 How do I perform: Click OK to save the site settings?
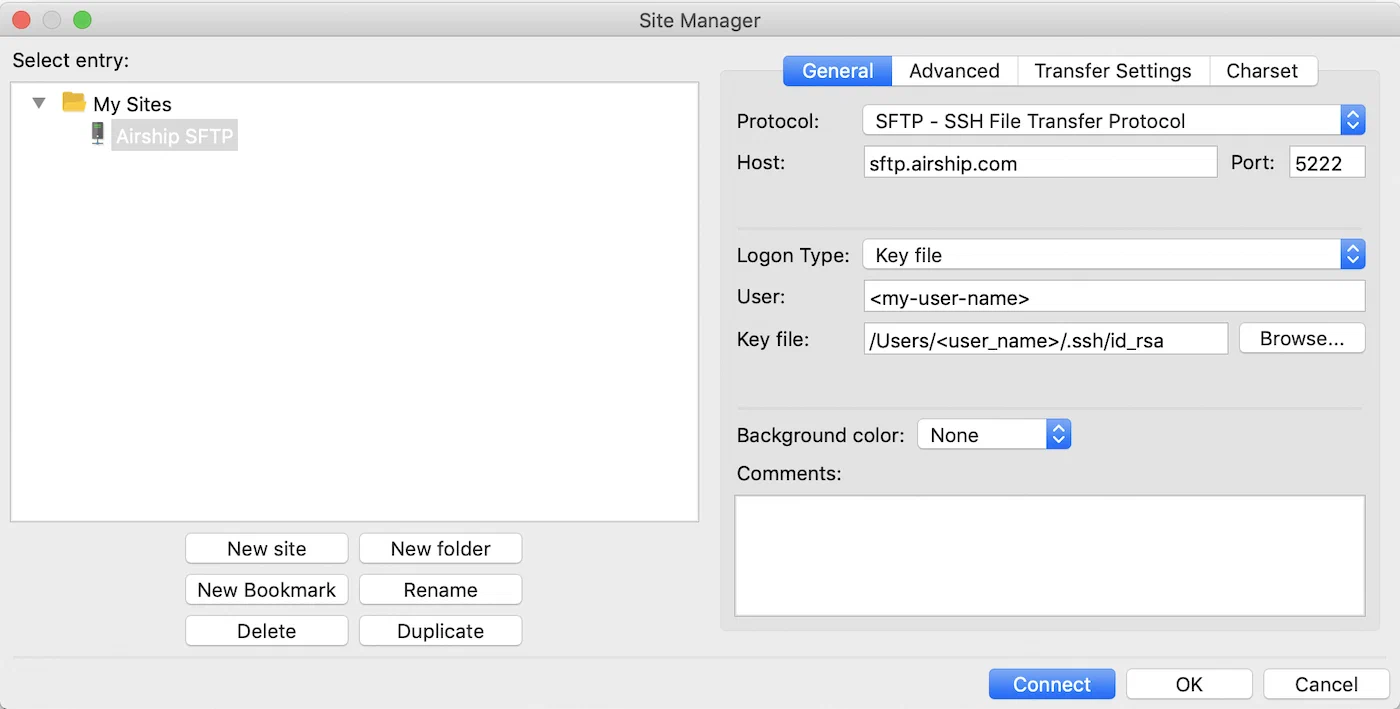point(1189,684)
